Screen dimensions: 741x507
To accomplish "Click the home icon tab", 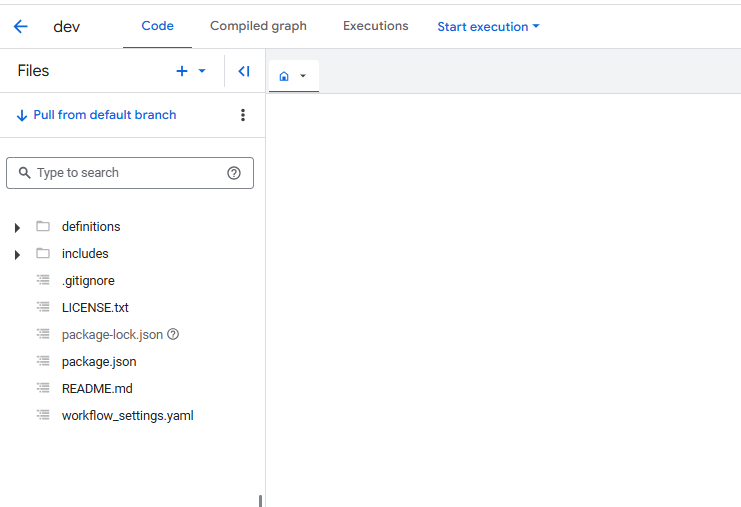I will [284, 76].
